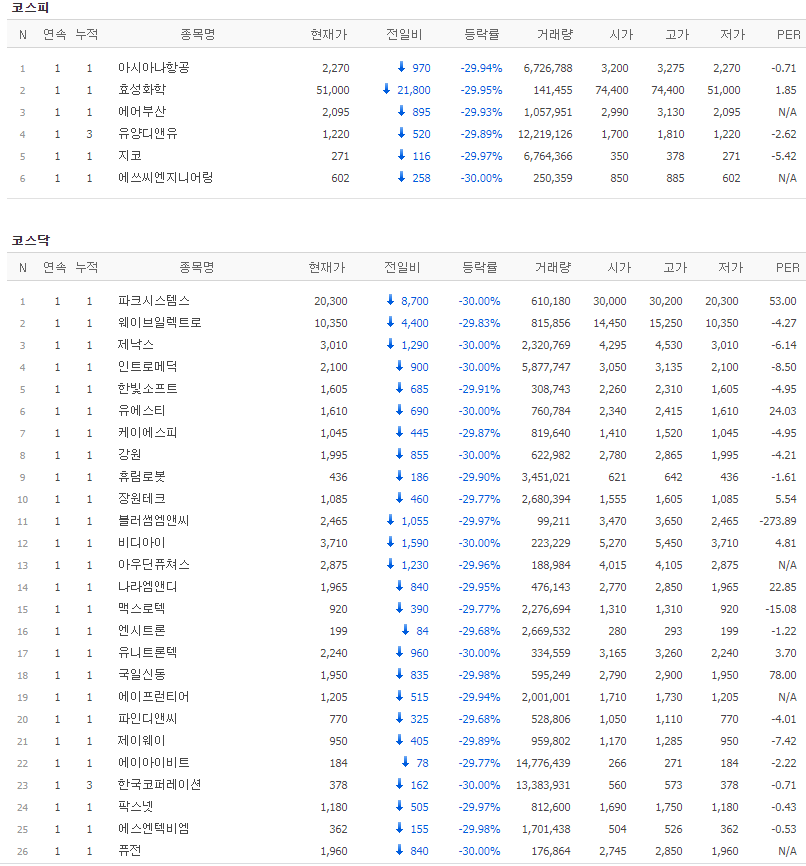
Task: Open 효성화학 stock link
Action: tap(142, 90)
